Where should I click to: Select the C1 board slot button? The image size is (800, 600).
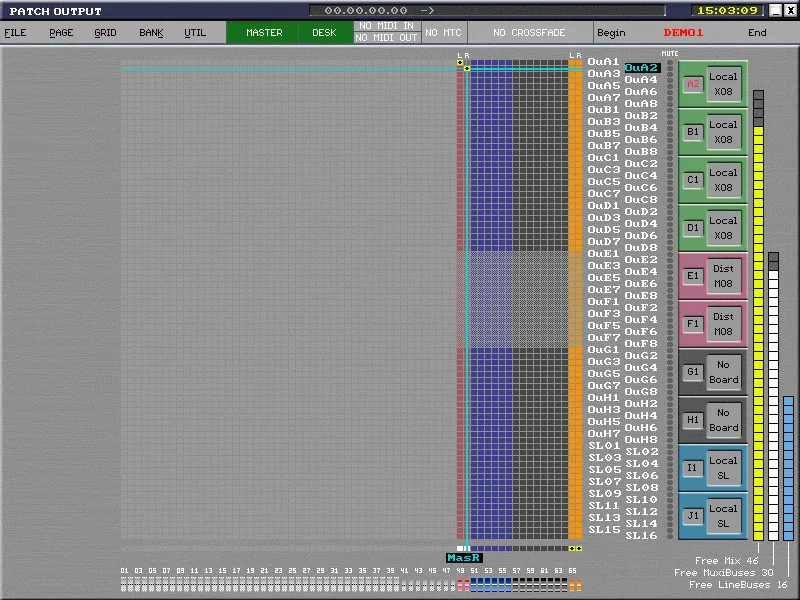[693, 180]
